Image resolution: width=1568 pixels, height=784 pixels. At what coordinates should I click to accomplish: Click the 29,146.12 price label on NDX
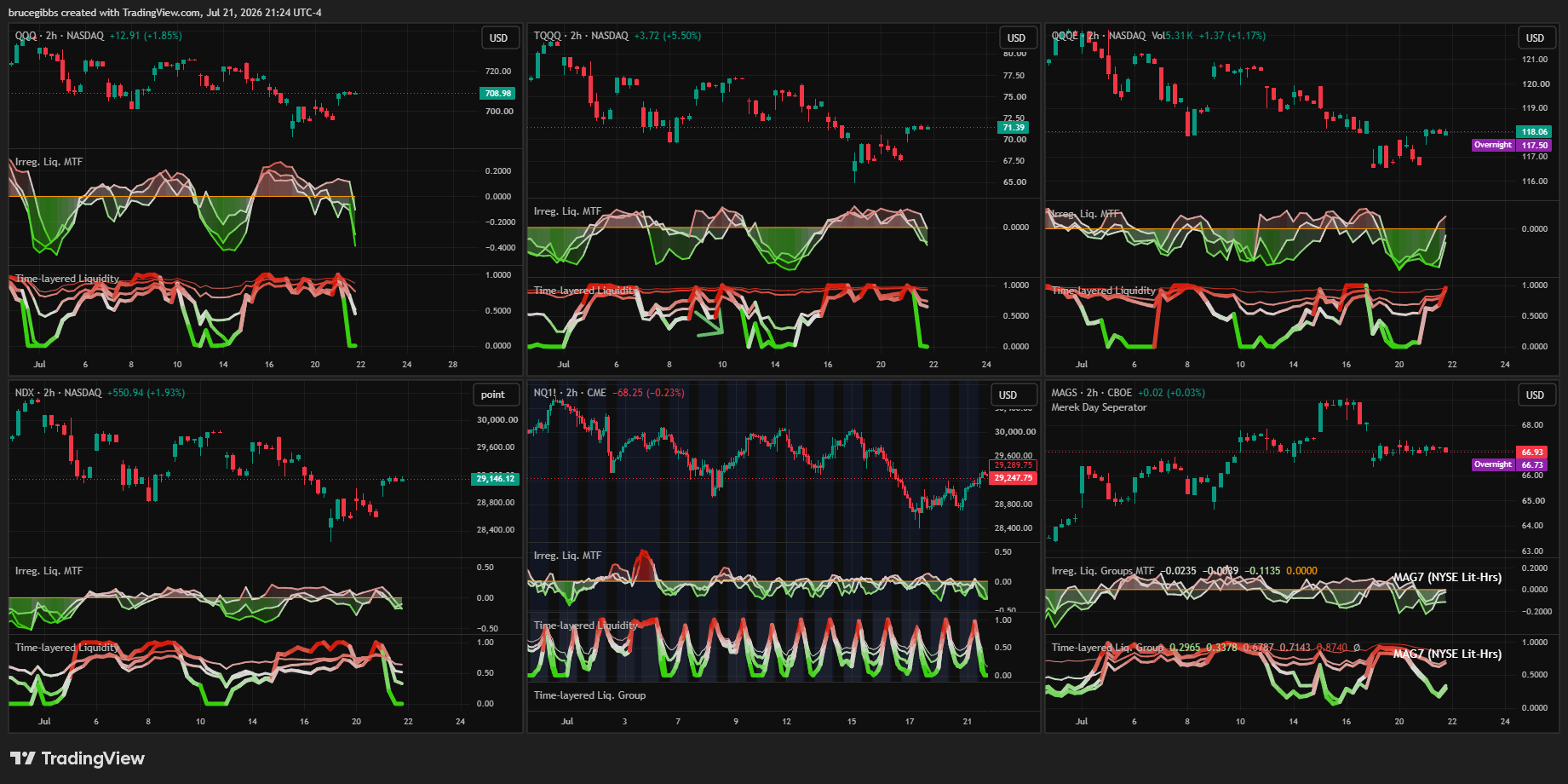(495, 479)
